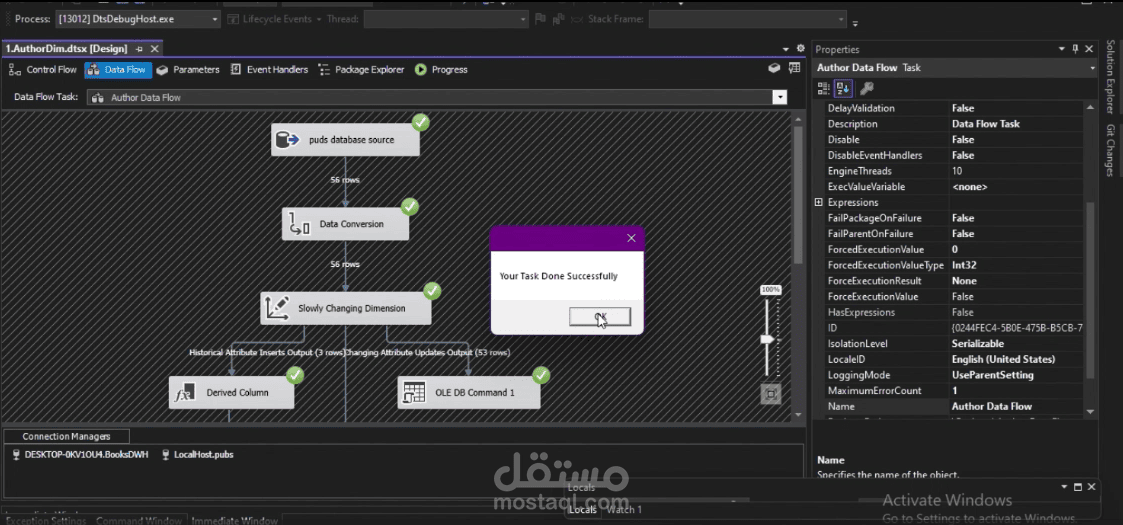Open Property Pages wrench icon
This screenshot has width=1123, height=525.
[x=867, y=88]
